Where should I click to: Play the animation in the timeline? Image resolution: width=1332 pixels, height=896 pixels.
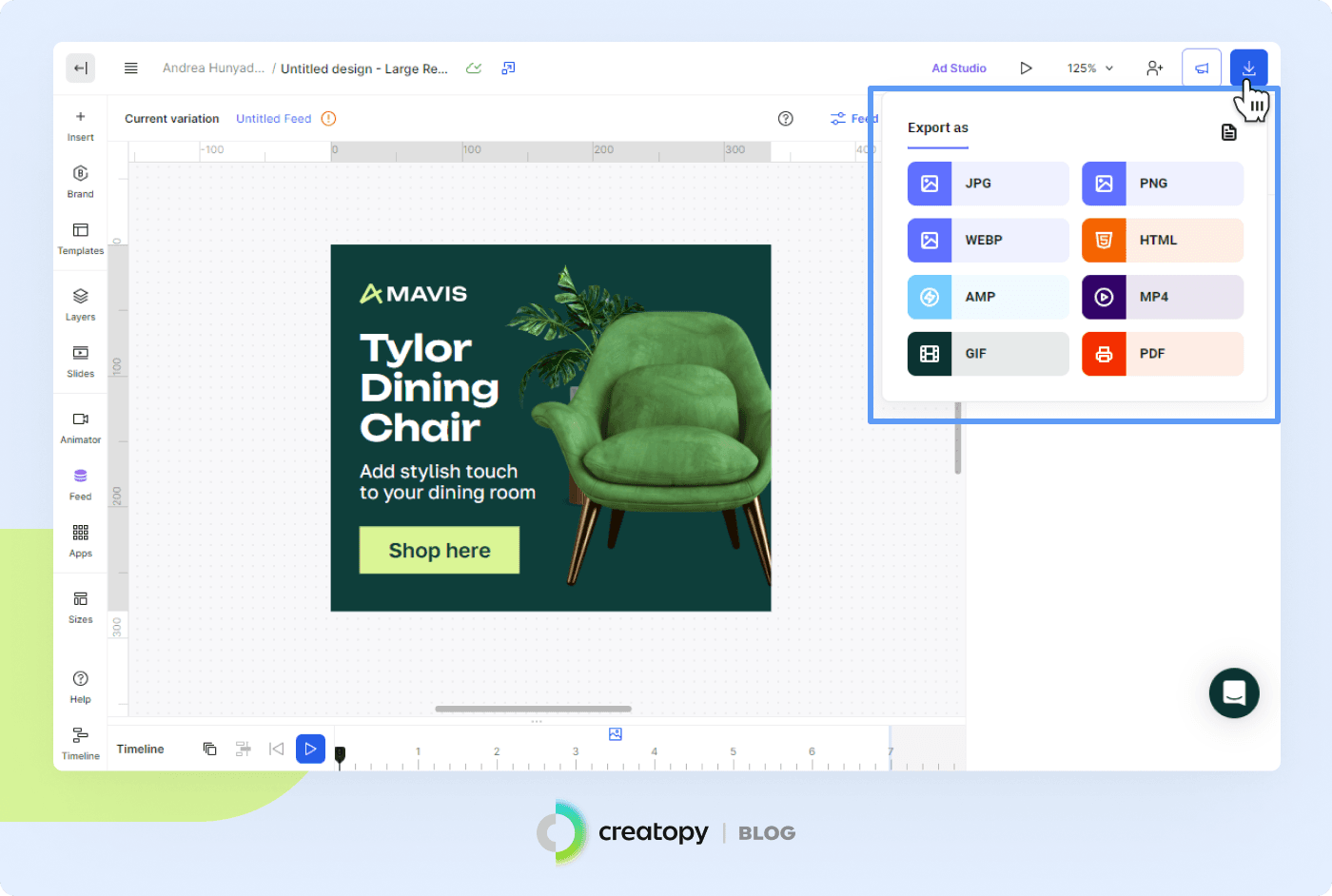310,749
